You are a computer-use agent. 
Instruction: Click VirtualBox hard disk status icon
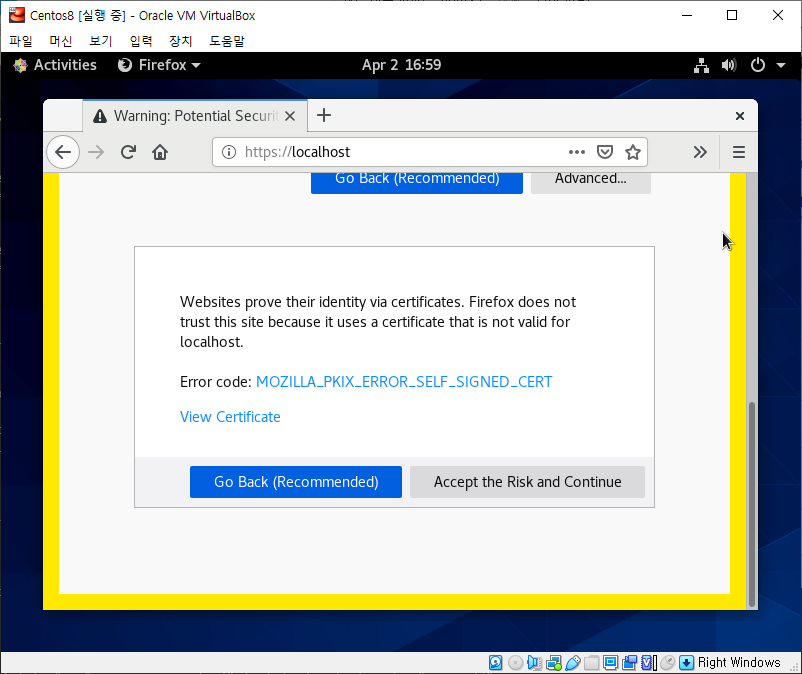tap(495, 663)
